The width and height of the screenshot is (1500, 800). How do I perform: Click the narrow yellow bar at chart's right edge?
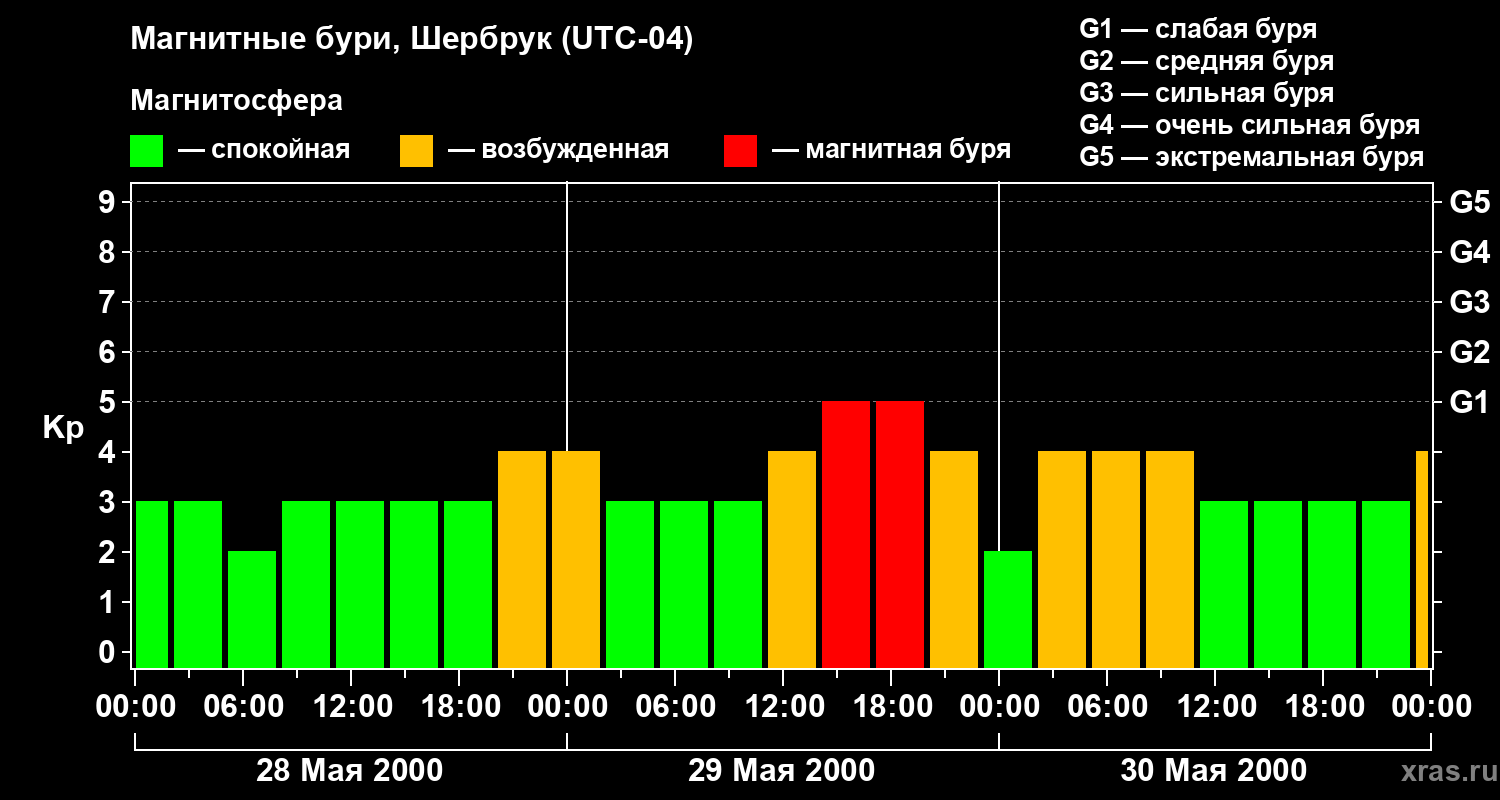pos(1422,560)
